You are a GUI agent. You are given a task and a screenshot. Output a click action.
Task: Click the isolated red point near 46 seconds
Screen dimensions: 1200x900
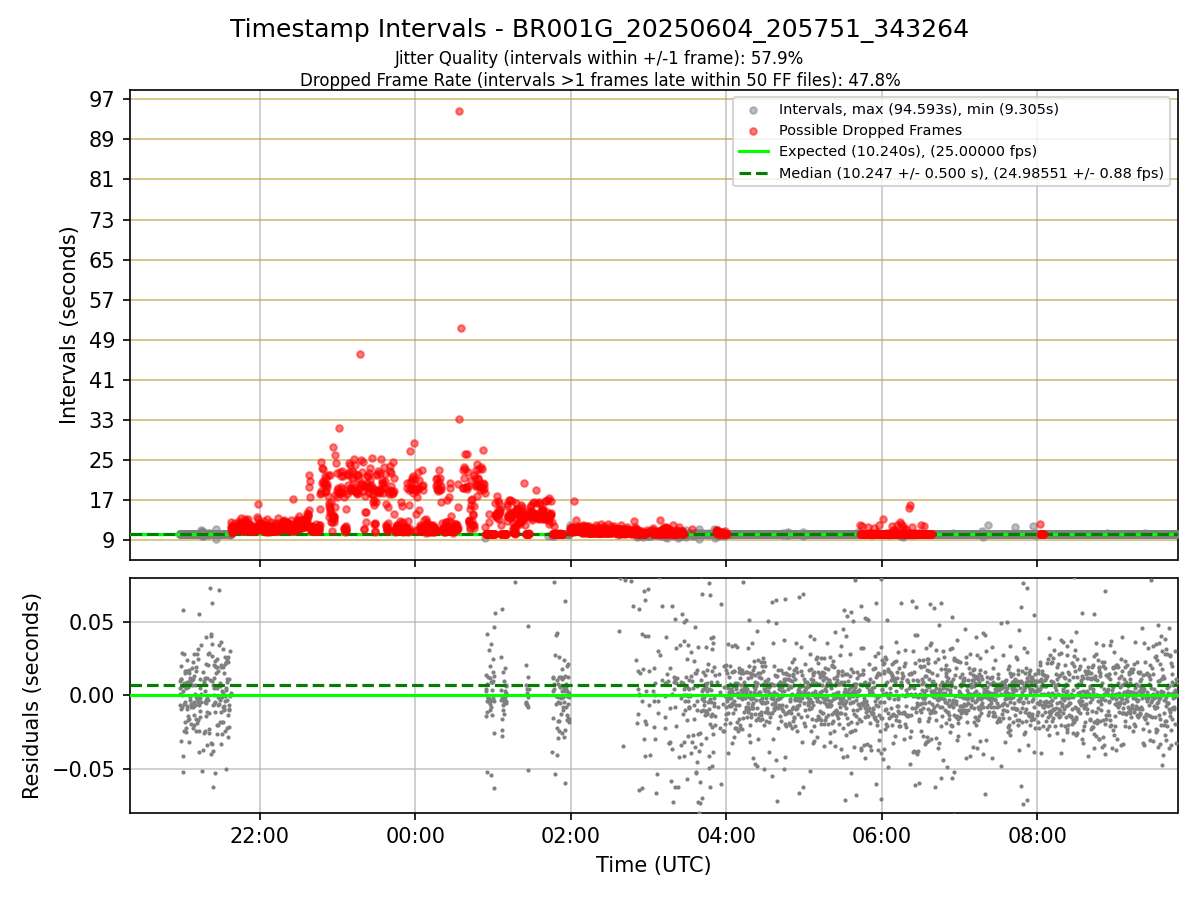[x=360, y=354]
